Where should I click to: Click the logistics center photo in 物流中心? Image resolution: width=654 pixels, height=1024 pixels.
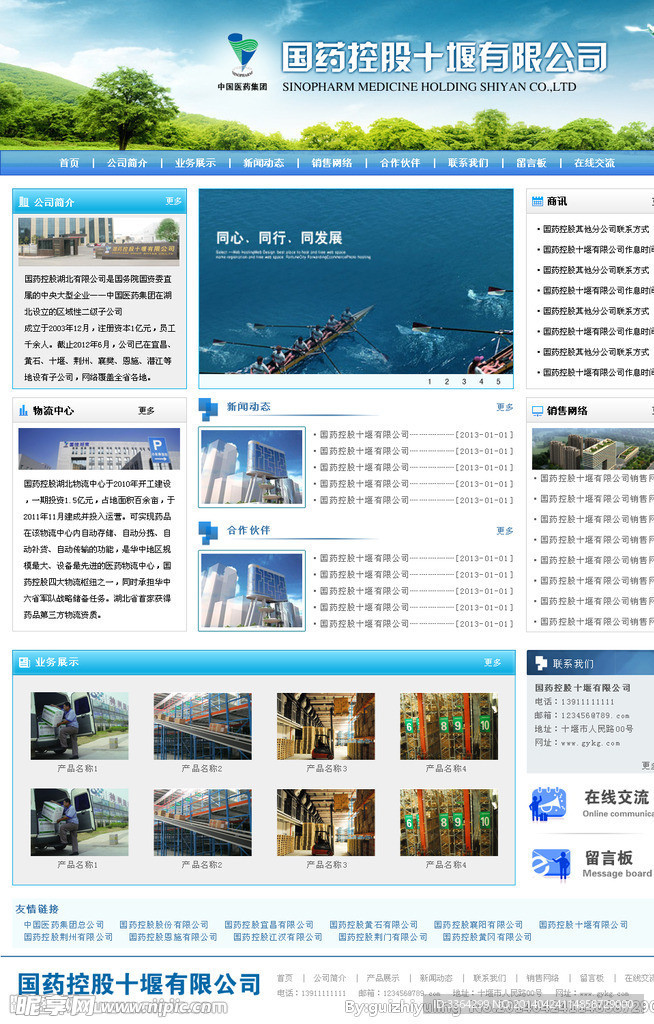(99, 449)
